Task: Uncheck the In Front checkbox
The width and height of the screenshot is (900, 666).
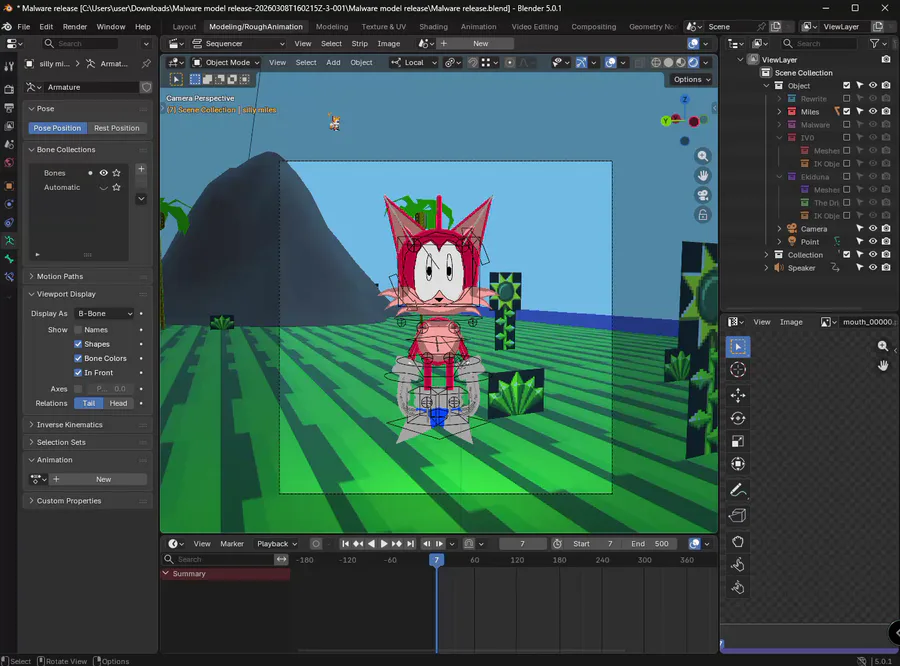Action: point(78,373)
